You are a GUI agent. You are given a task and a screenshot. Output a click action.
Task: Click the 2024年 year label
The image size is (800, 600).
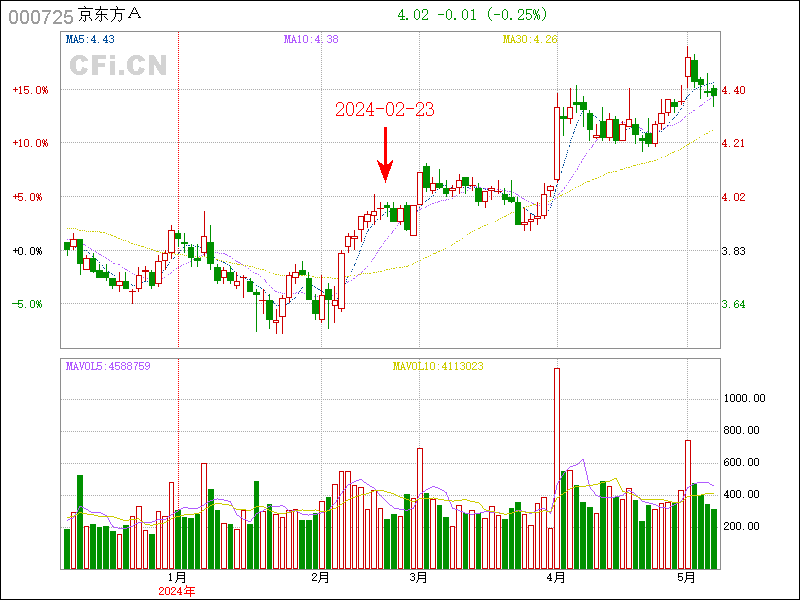click(177, 591)
